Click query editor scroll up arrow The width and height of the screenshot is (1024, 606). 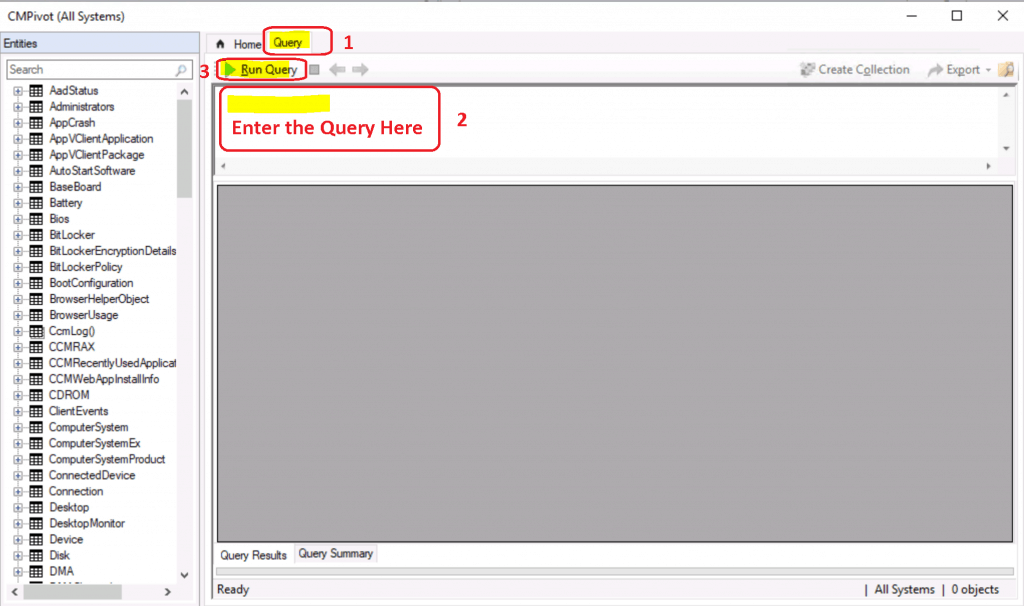(1006, 95)
